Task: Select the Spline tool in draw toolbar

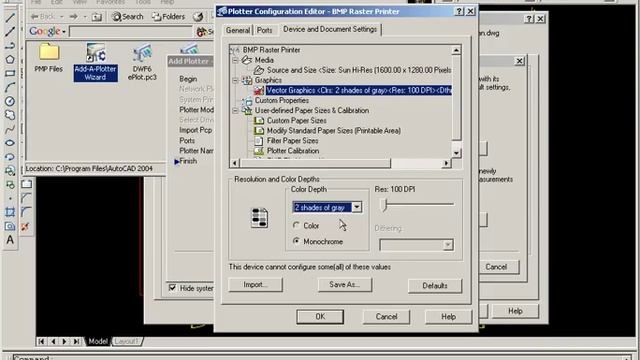Action: point(10,129)
